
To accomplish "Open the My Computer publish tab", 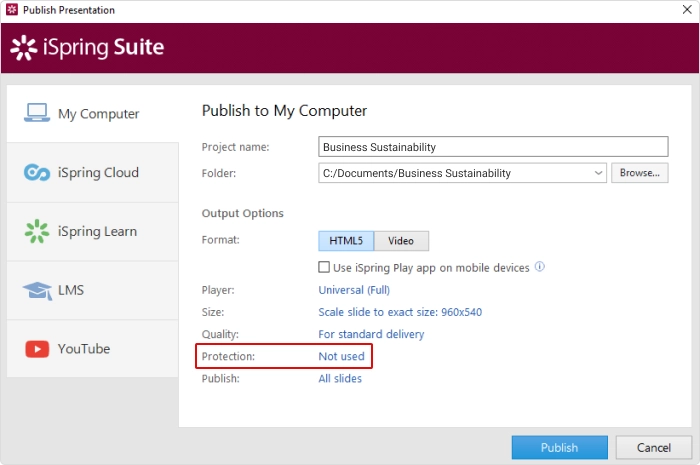I will pos(92,114).
